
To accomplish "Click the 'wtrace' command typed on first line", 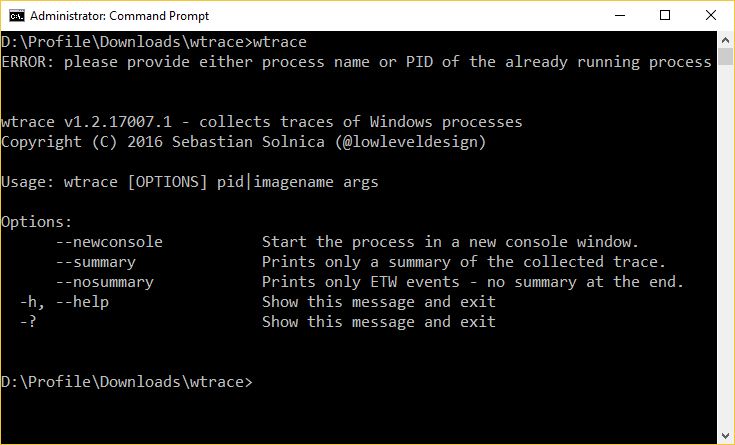I will [x=280, y=42].
